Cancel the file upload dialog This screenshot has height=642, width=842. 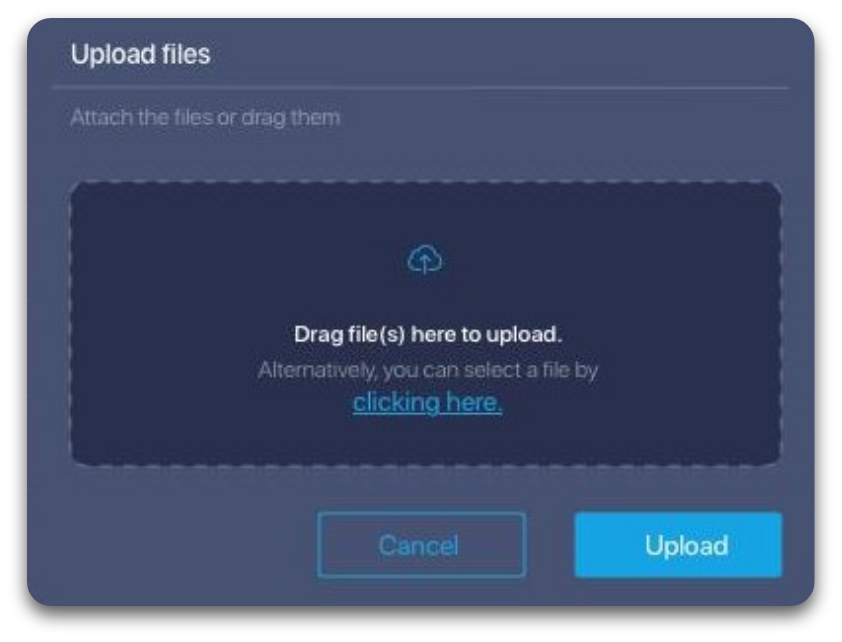[421, 545]
